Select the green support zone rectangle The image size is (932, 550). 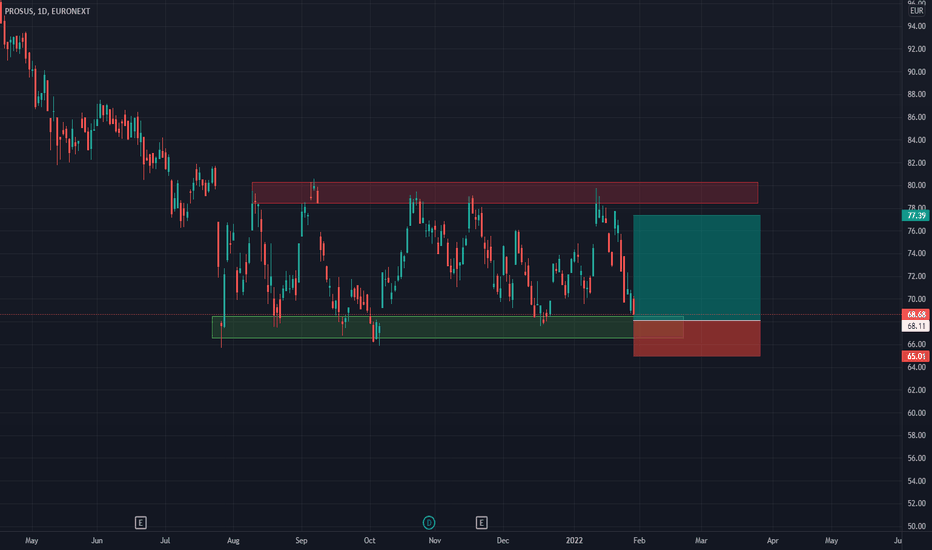pos(448,327)
